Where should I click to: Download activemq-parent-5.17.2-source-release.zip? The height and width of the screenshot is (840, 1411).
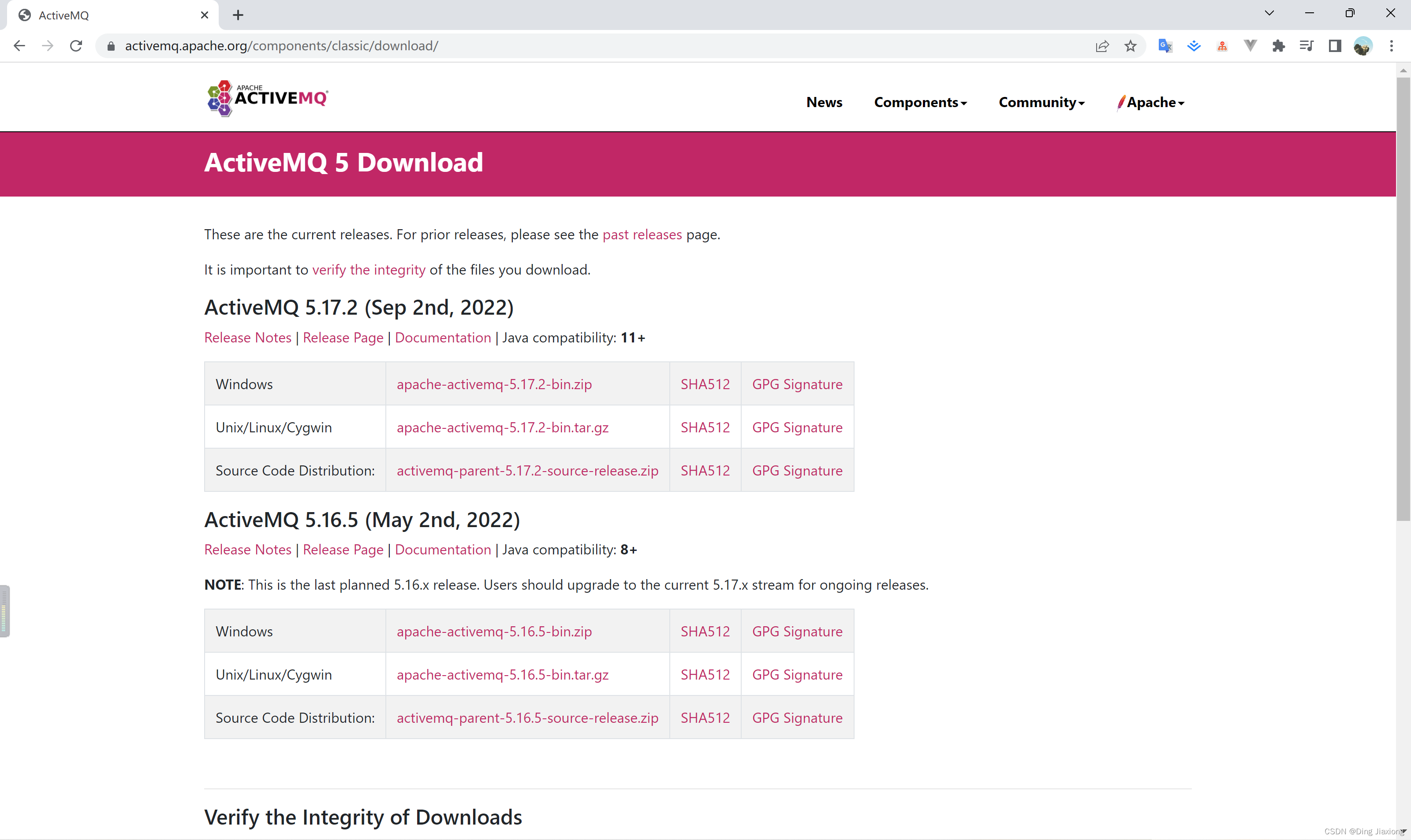click(527, 470)
